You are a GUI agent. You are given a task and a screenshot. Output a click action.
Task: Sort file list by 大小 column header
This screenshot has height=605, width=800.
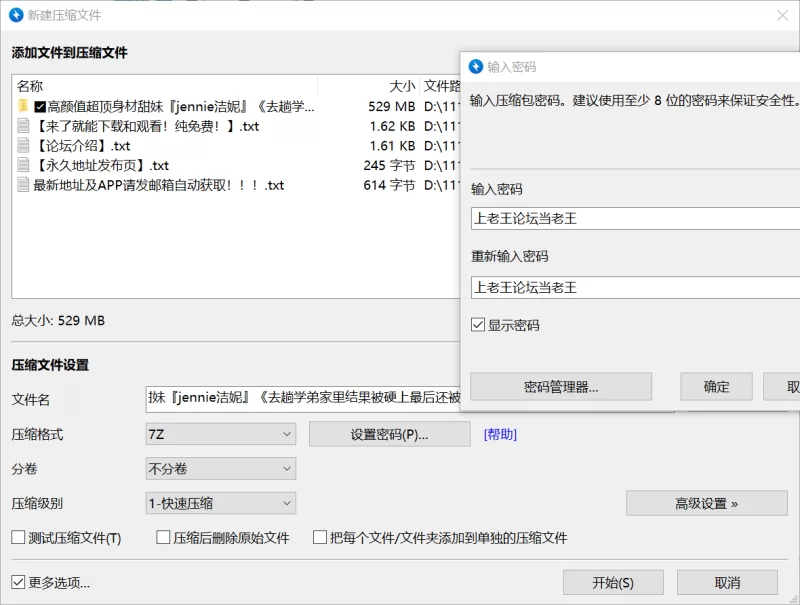click(x=401, y=86)
